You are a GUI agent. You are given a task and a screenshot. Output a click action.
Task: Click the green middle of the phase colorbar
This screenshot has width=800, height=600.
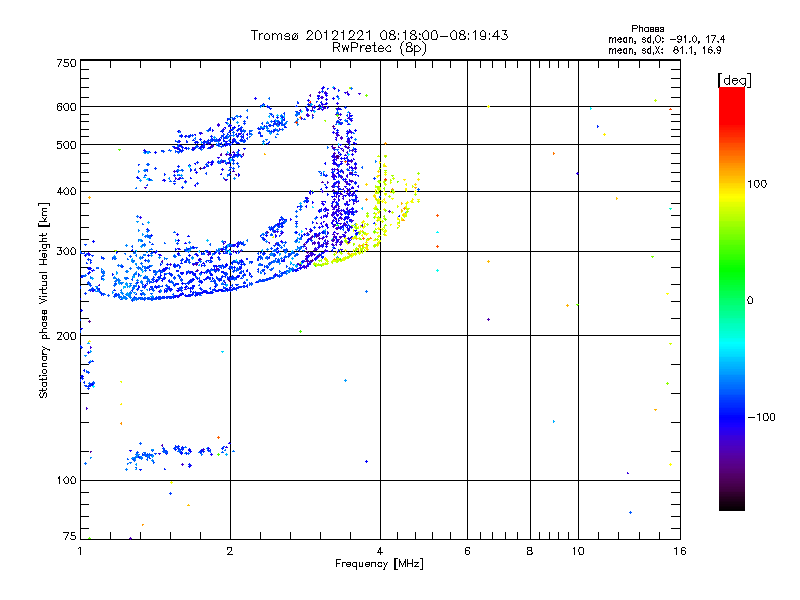coord(732,298)
